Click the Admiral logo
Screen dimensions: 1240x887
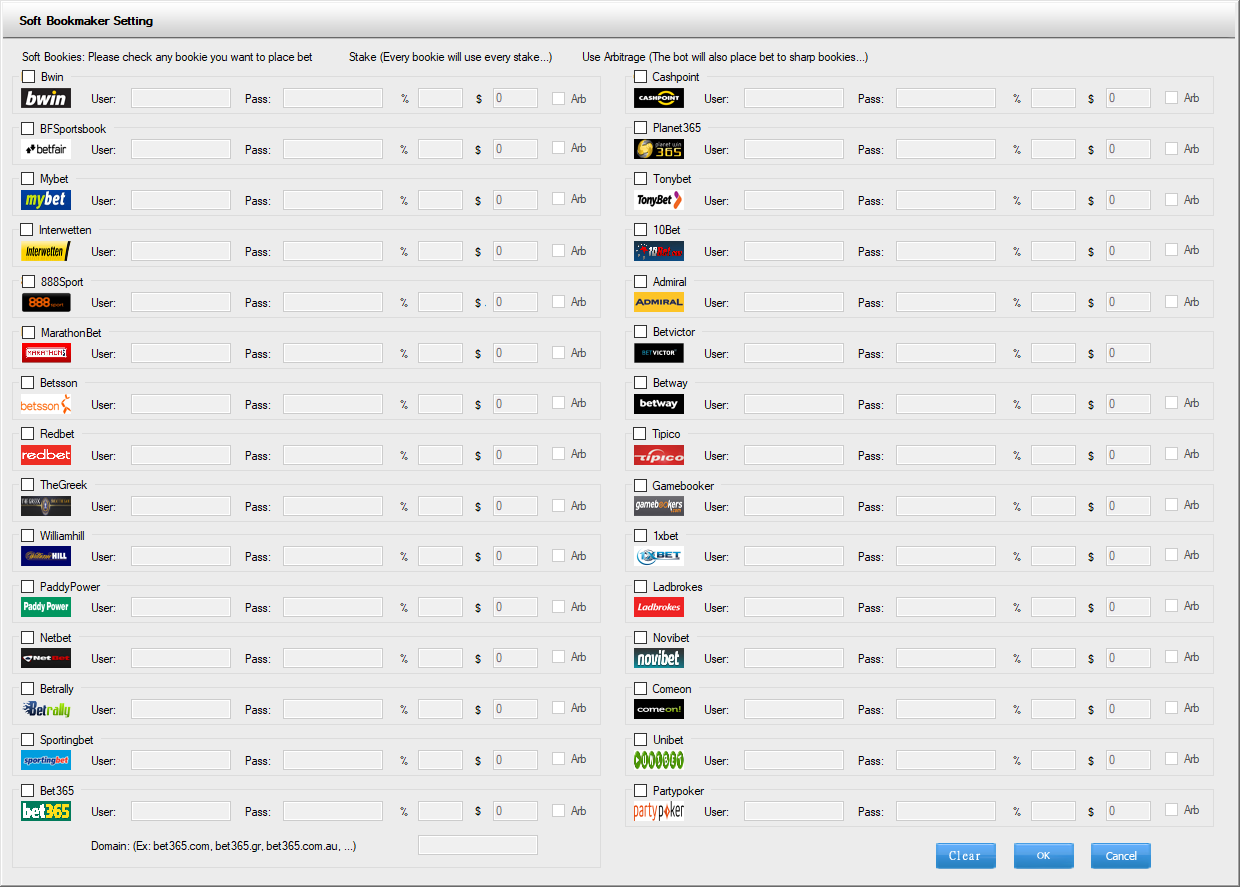(x=659, y=302)
